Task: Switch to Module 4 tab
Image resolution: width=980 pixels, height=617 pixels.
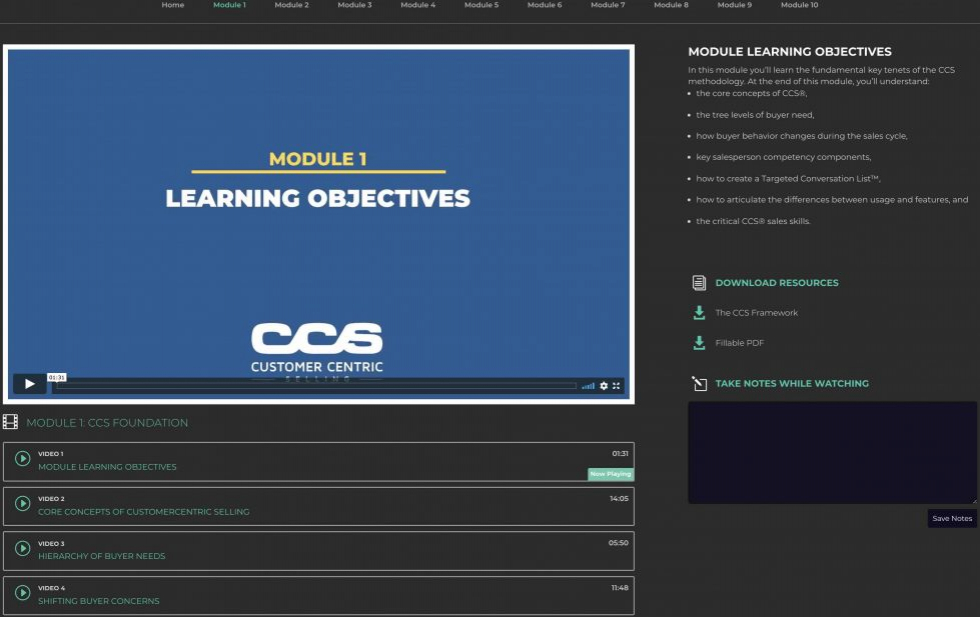Action: 418,5
